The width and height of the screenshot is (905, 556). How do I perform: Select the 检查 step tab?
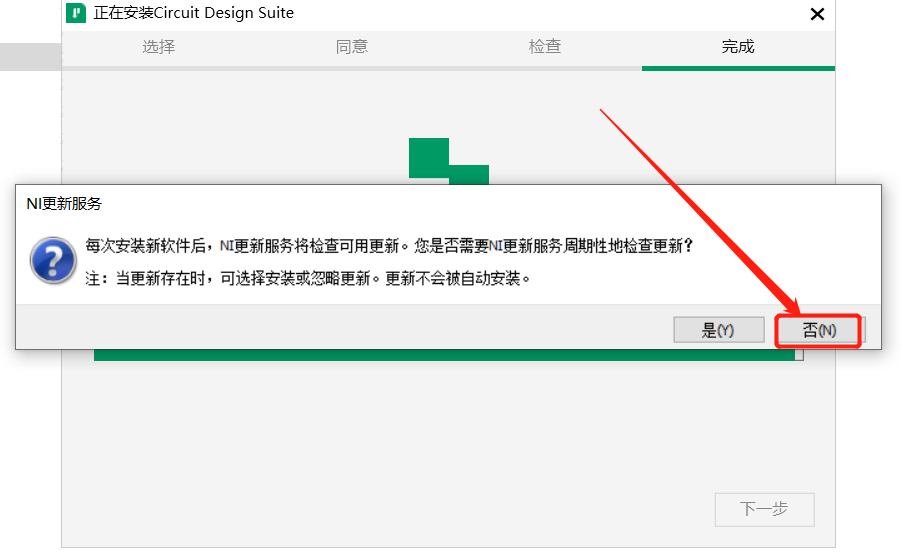545,47
